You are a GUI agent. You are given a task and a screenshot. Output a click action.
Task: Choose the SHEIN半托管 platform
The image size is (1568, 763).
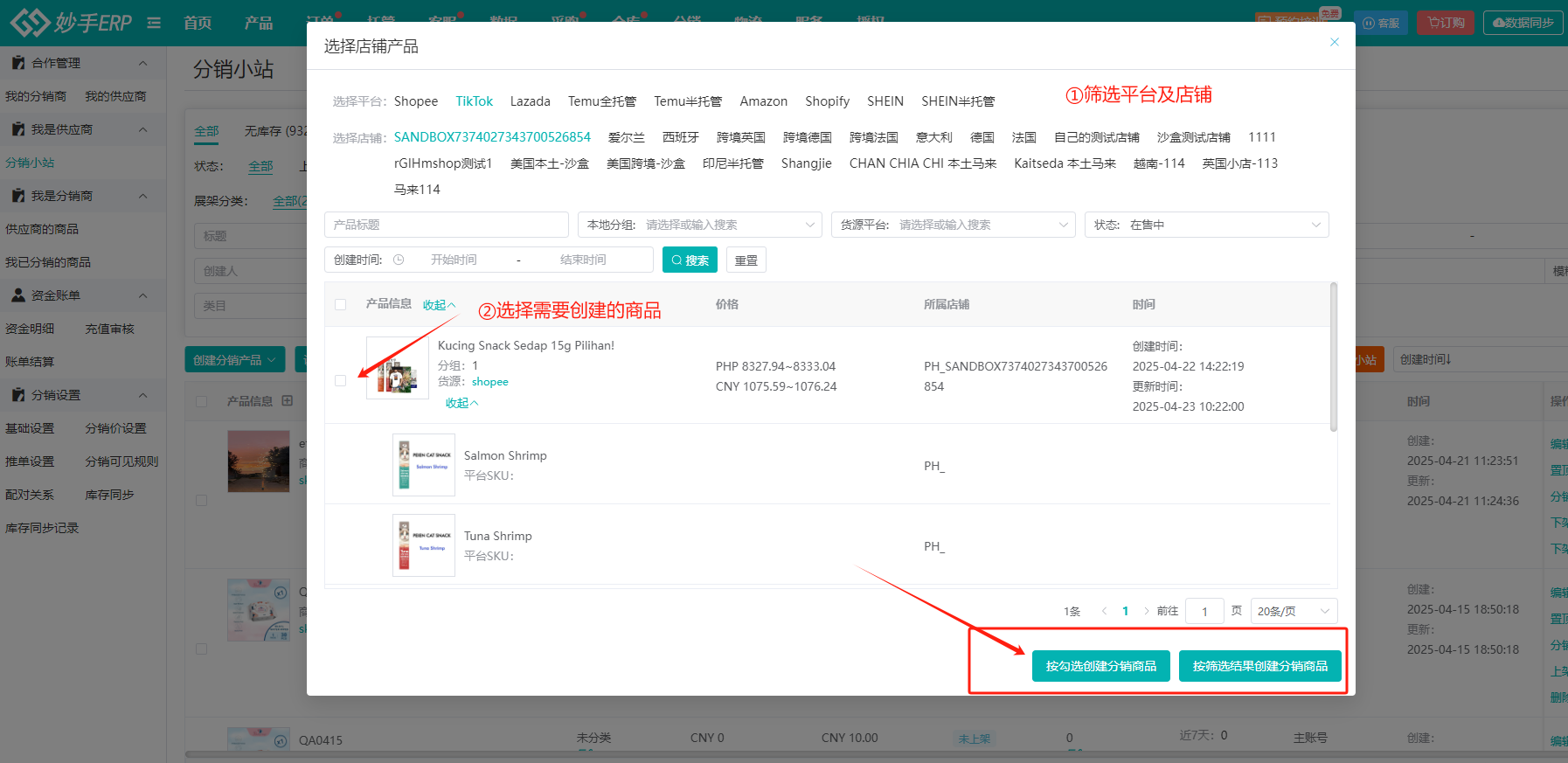pos(958,101)
